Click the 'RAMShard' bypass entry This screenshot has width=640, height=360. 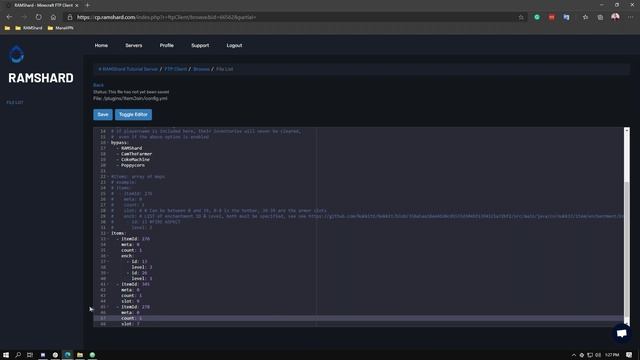131,148
